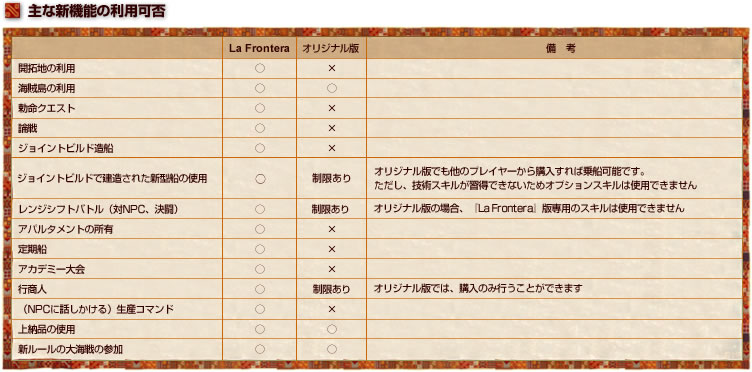Image resolution: width=752 pixels, height=372 pixels.
Task: Click the アパルタメントの所有 row label
Action: pyautogui.click(x=66, y=230)
